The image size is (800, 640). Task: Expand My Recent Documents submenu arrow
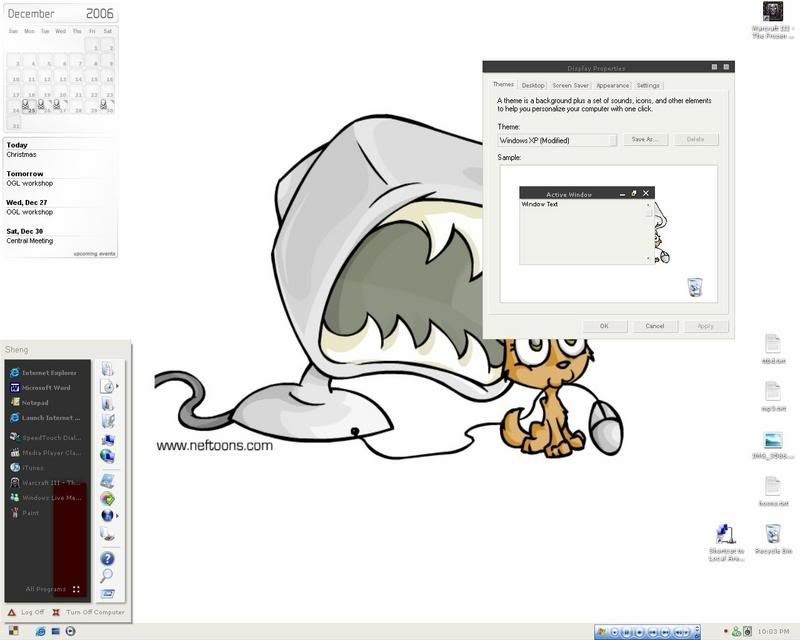point(117,386)
